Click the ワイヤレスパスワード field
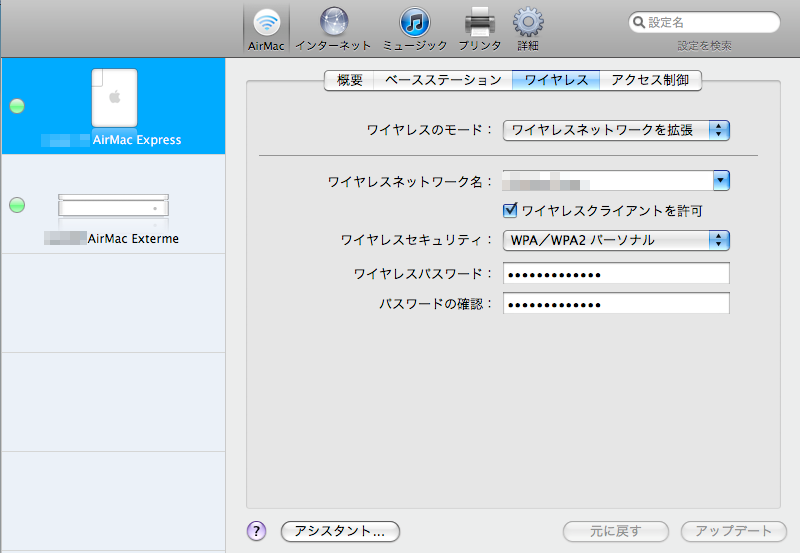Screen dimensions: 800x553 (616, 273)
